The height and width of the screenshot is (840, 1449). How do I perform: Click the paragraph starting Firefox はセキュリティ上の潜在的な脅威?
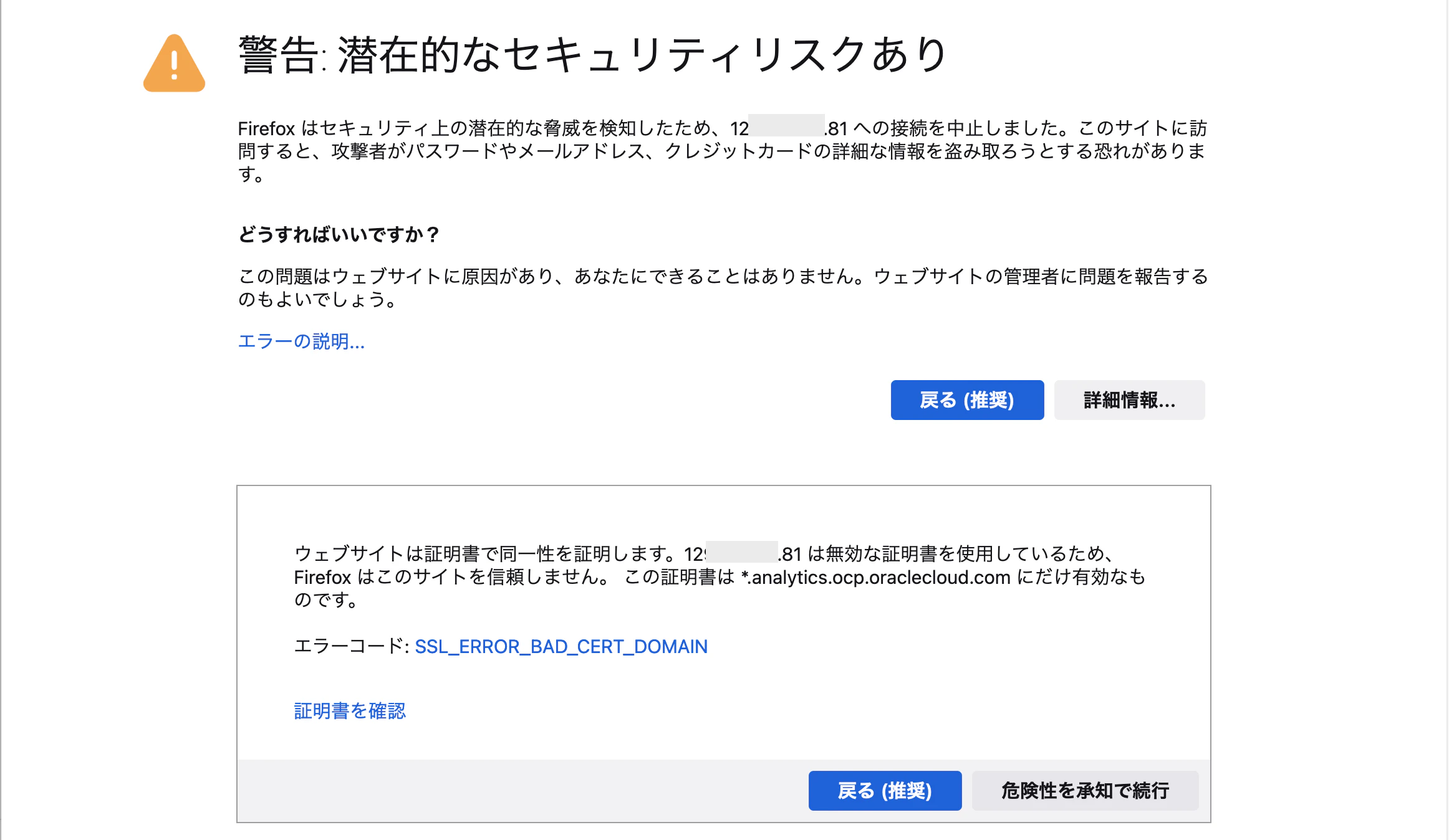723,151
